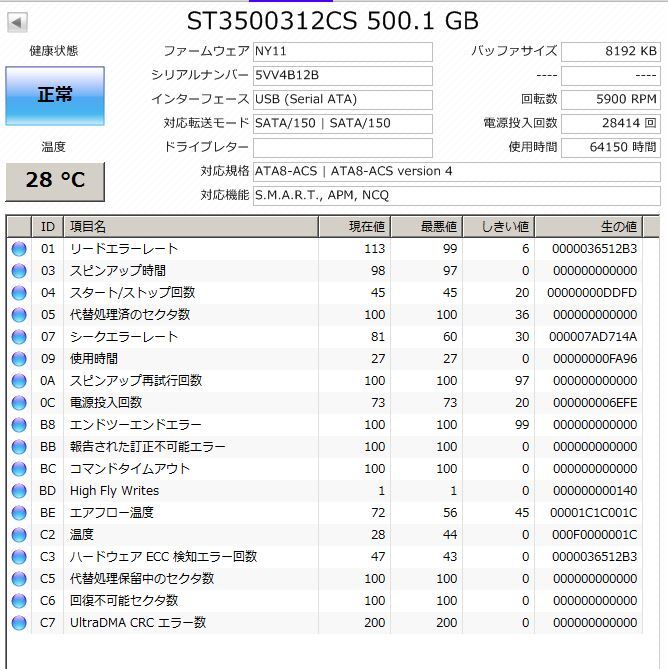Click the buffer size field 8192 KB
Screen dimensions: 668x669
point(611,52)
